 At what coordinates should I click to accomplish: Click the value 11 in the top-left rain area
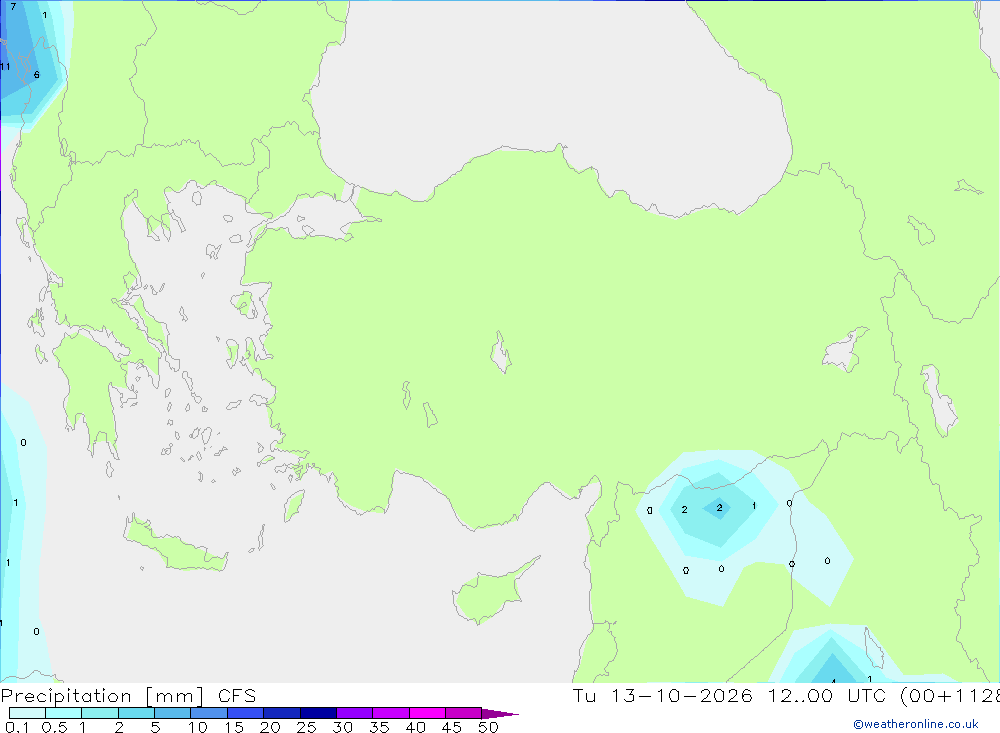pyautogui.click(x=5, y=66)
